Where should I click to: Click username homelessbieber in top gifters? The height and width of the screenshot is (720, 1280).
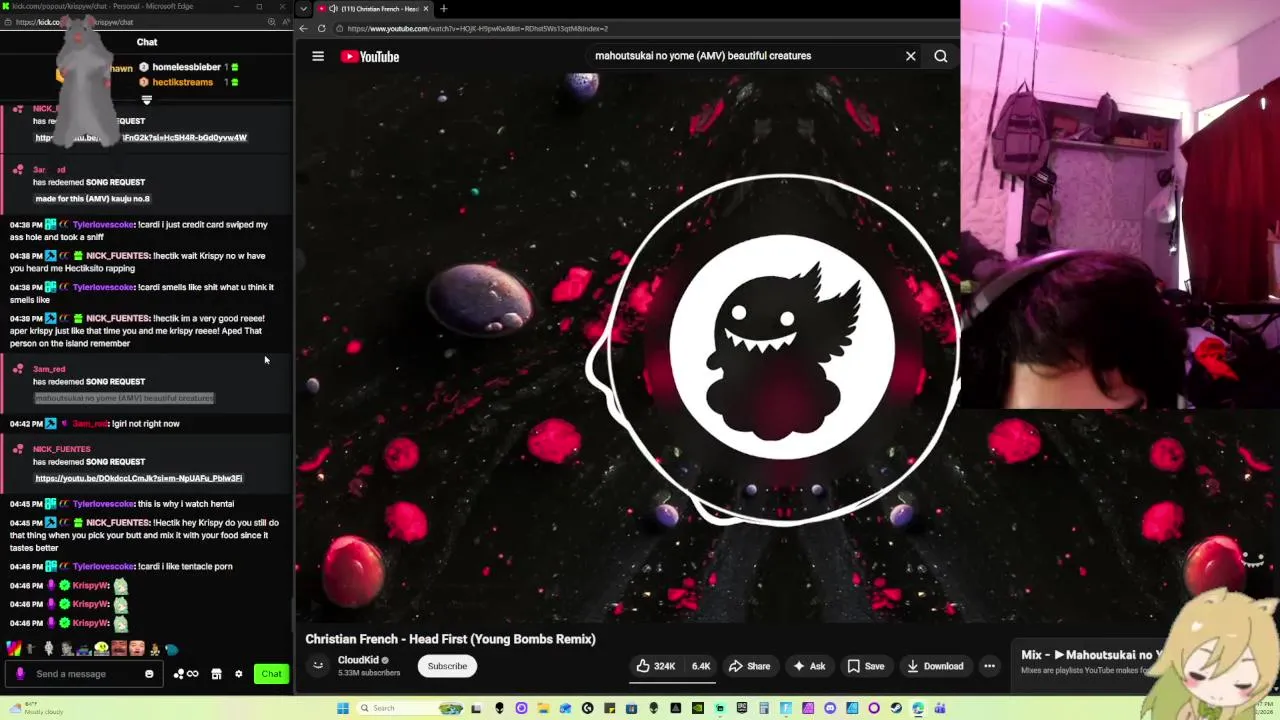(186, 67)
